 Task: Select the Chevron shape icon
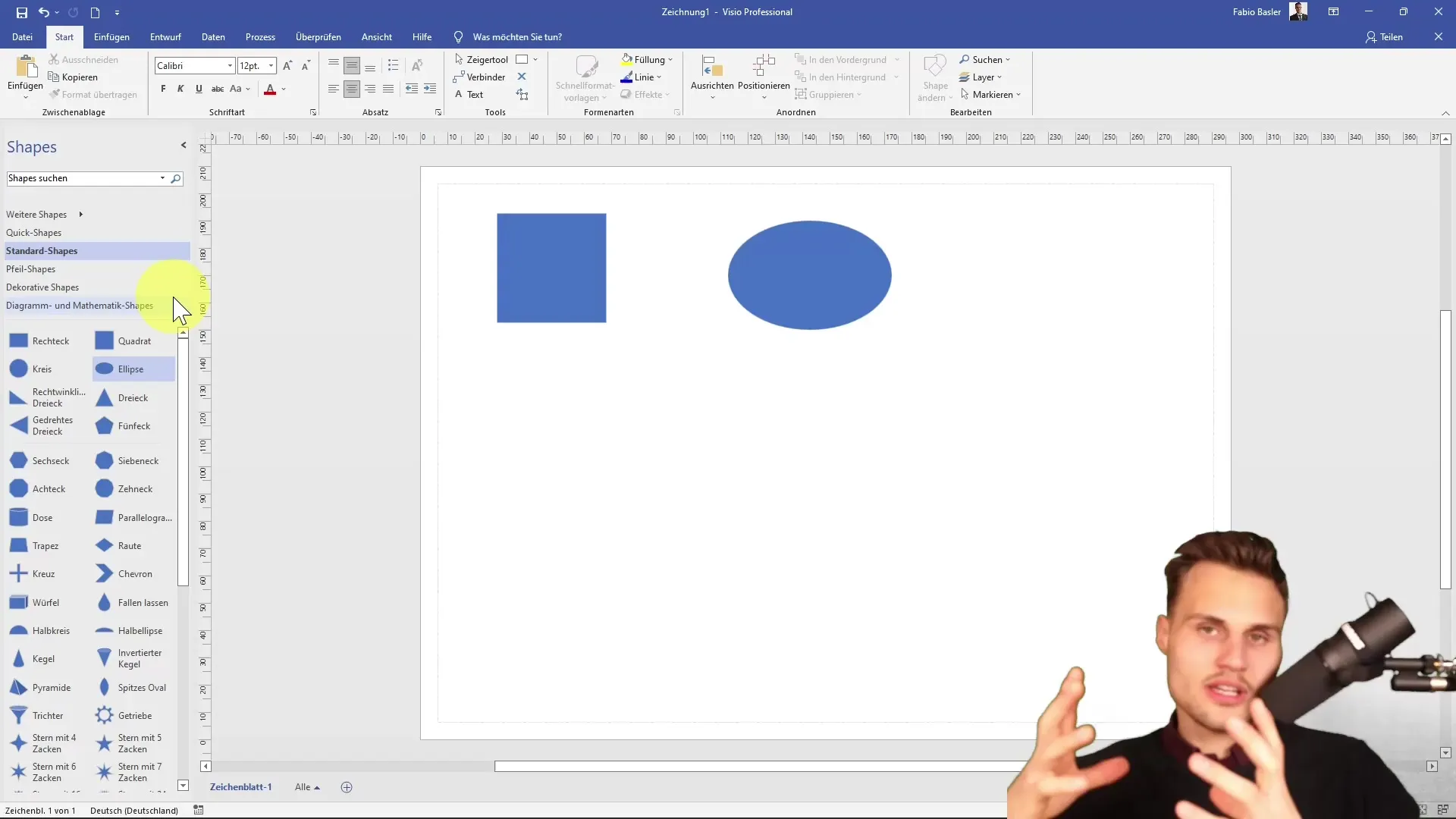tap(105, 574)
